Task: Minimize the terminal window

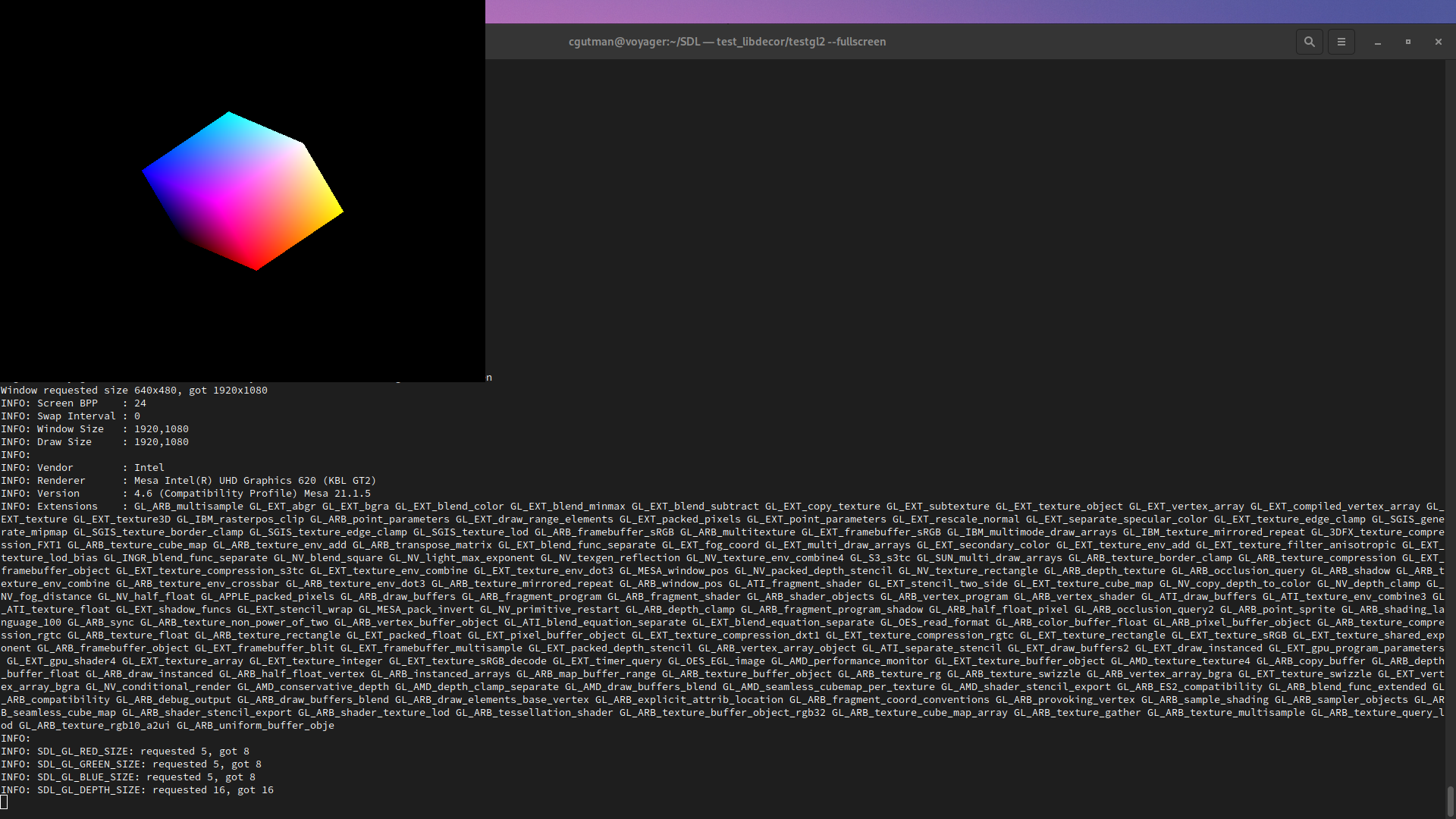Action: pyautogui.click(x=1377, y=42)
